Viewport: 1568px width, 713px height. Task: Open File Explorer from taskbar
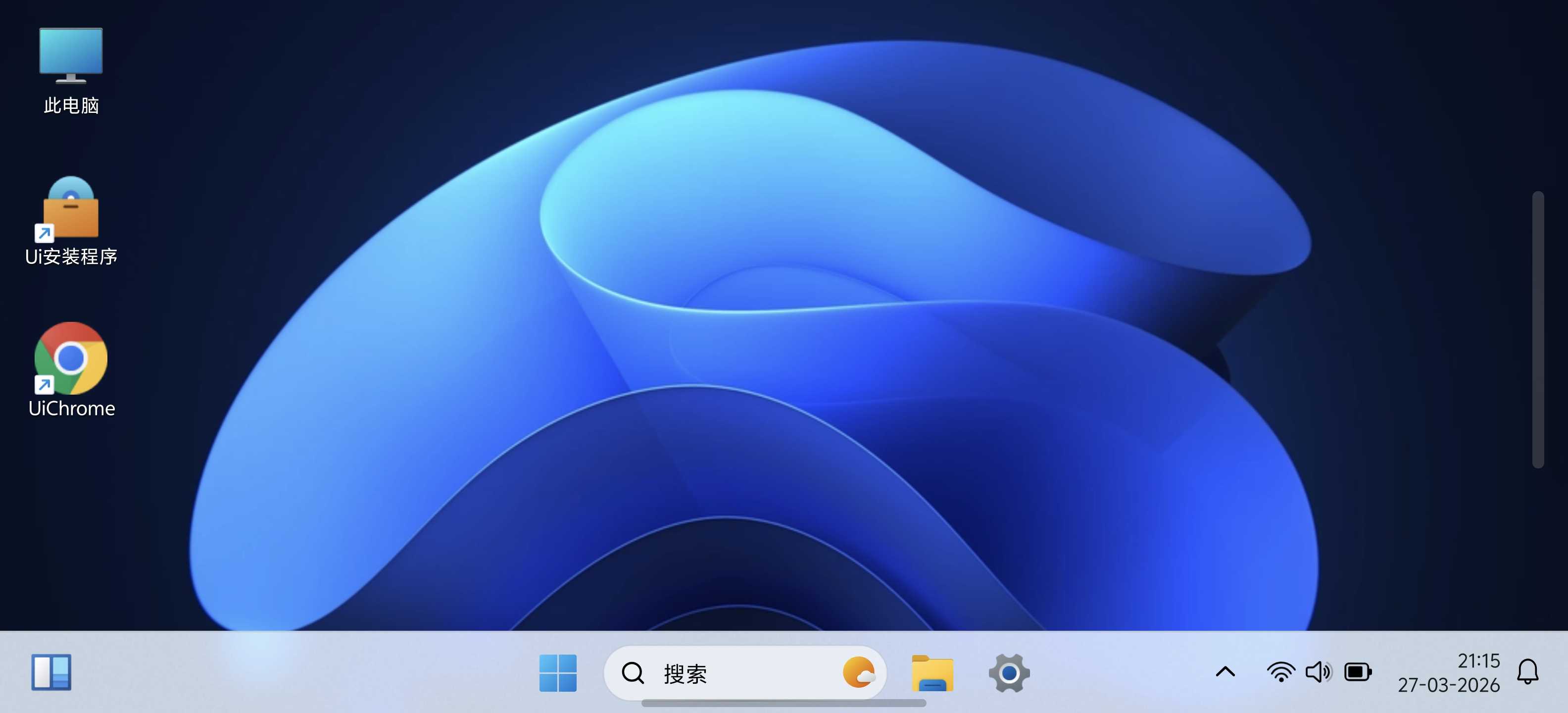click(x=932, y=673)
